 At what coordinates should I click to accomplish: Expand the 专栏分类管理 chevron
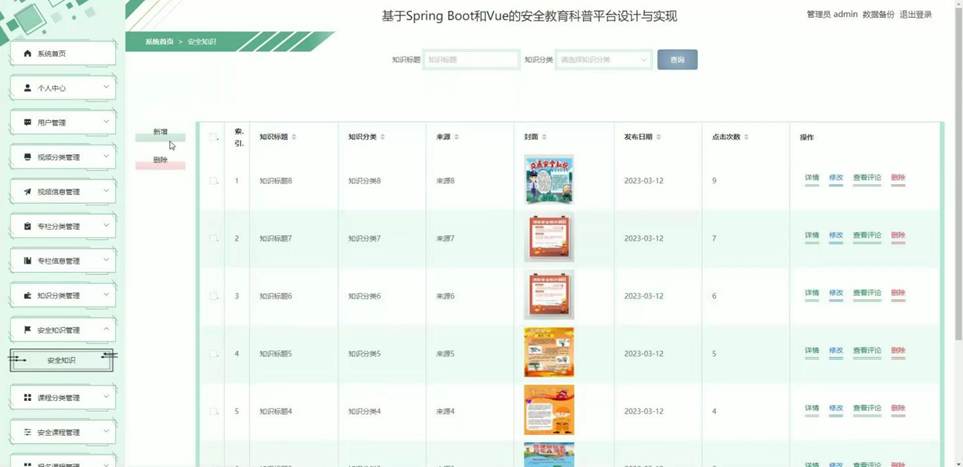coord(106,226)
